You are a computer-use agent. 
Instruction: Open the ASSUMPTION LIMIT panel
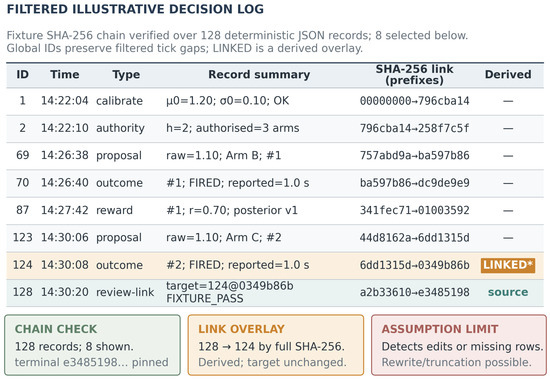tap(459, 345)
